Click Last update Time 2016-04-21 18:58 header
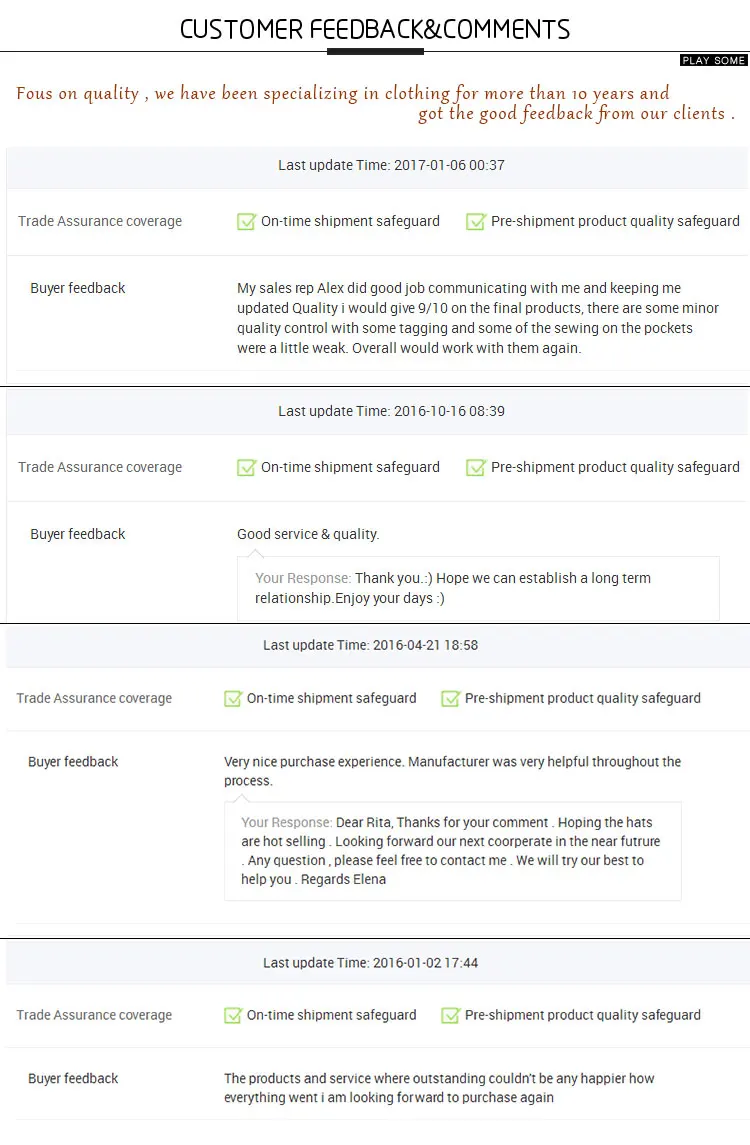 [x=370, y=645]
